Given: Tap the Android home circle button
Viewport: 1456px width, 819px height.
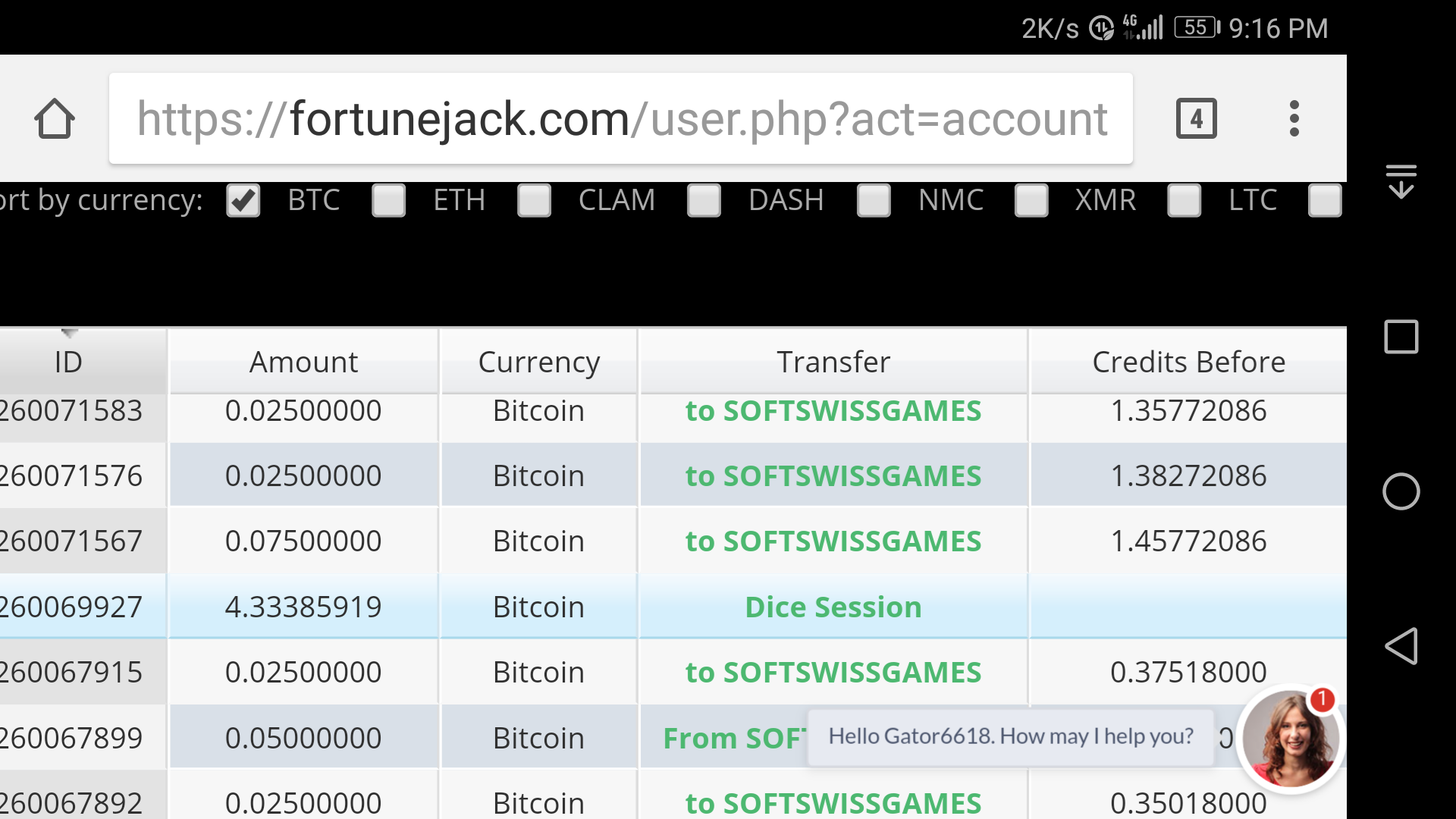Looking at the screenshot, I should (x=1401, y=491).
